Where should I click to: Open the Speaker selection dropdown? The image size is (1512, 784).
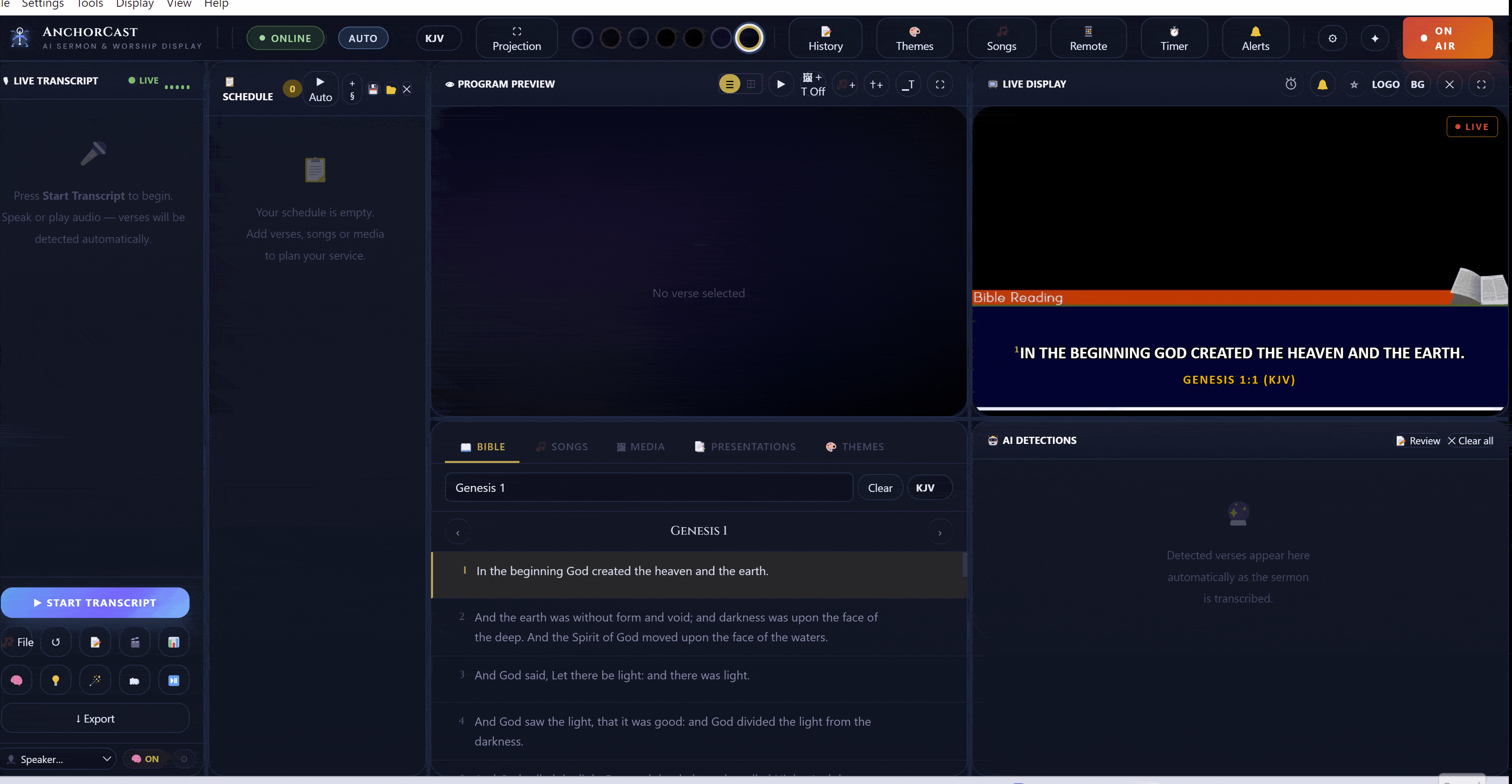(59, 759)
